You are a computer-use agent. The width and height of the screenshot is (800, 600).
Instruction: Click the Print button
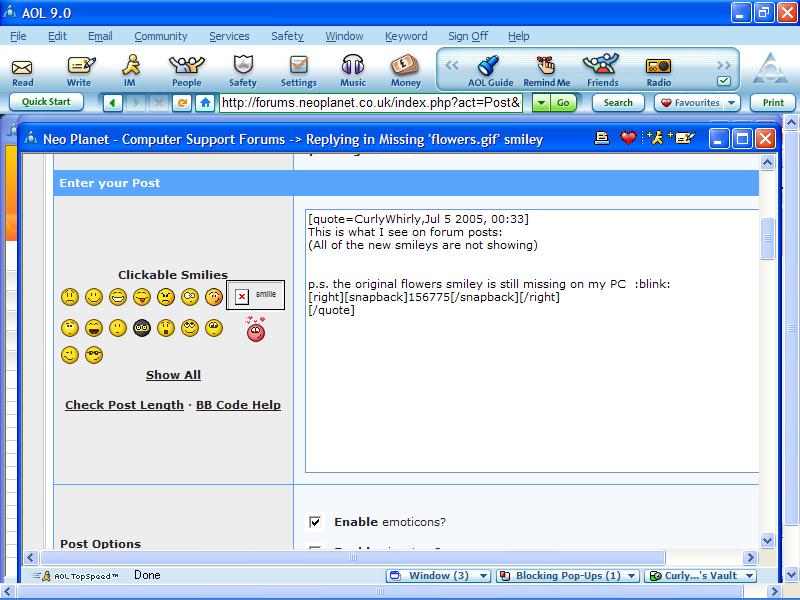click(x=773, y=103)
